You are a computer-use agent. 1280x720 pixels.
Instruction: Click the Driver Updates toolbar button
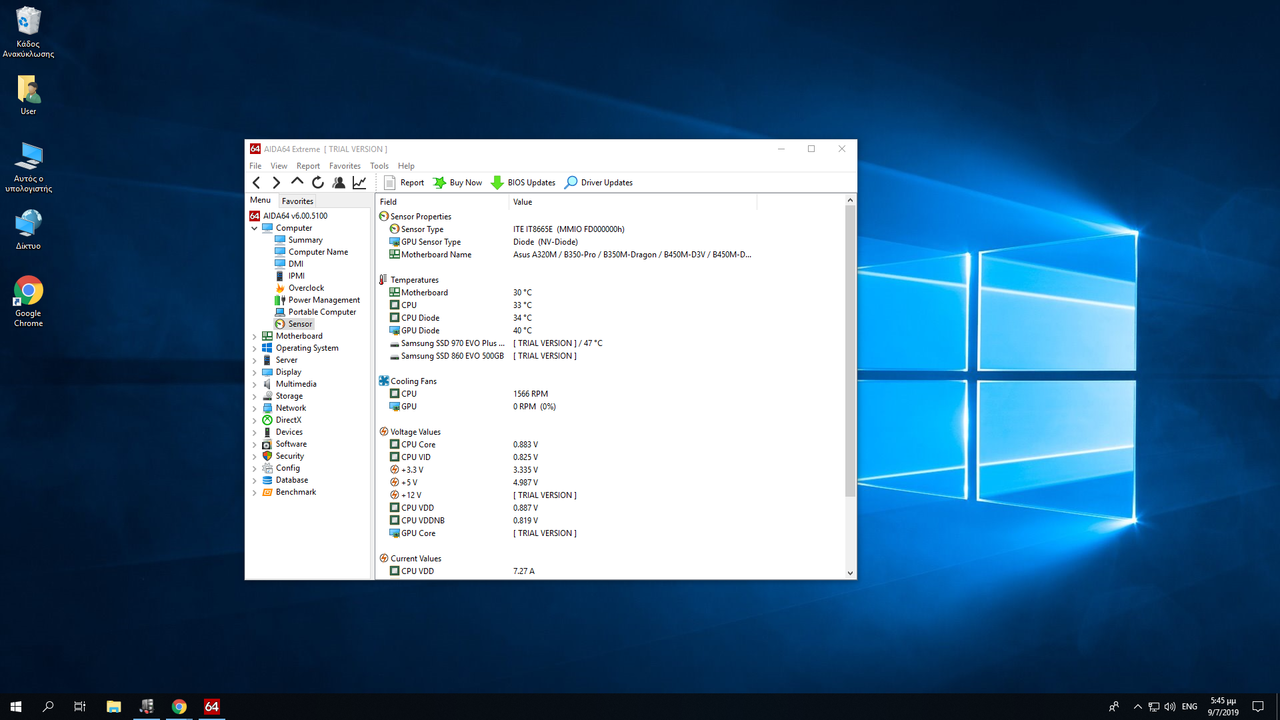599,182
